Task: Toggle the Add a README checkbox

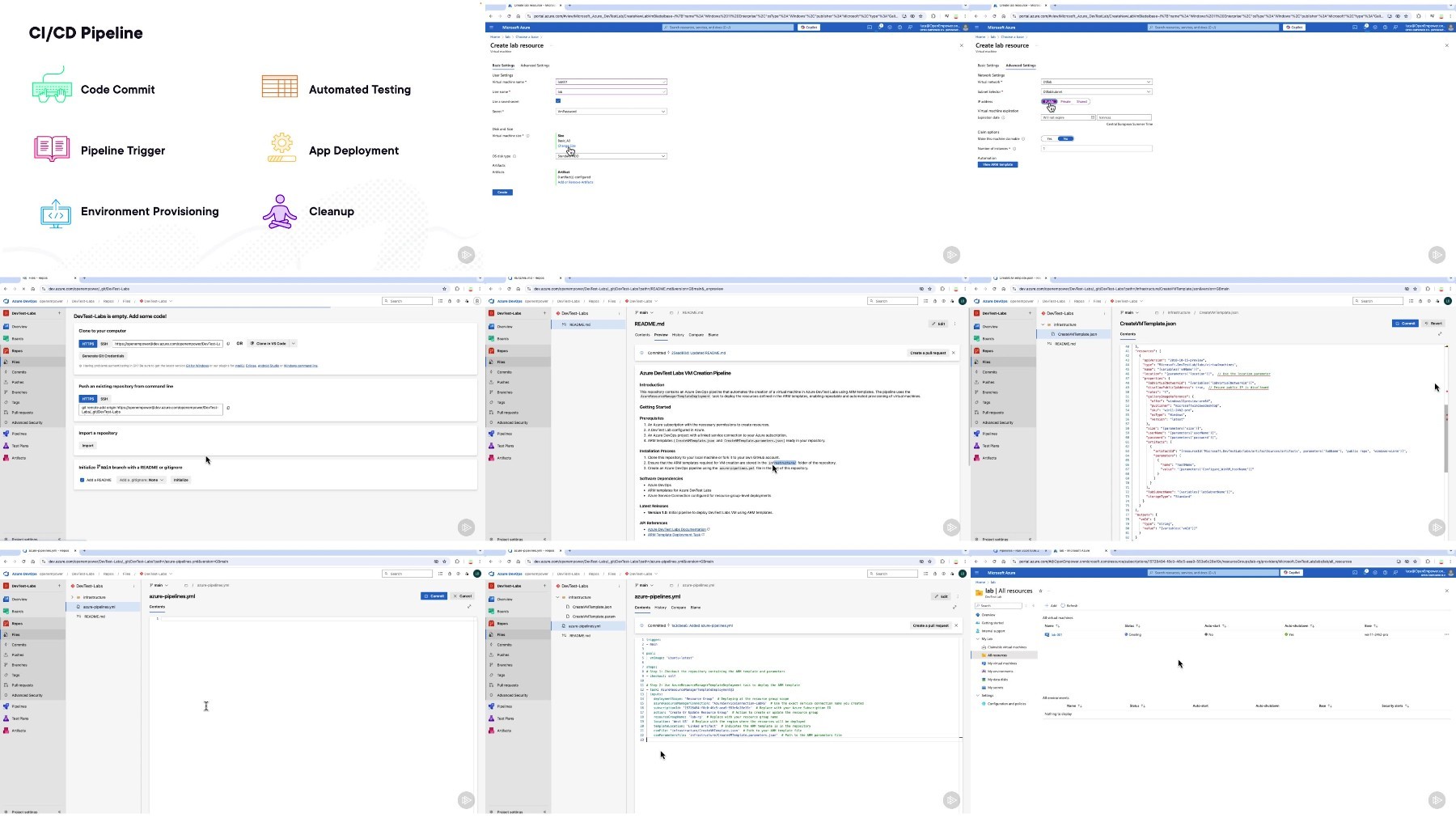Action: 82,480
